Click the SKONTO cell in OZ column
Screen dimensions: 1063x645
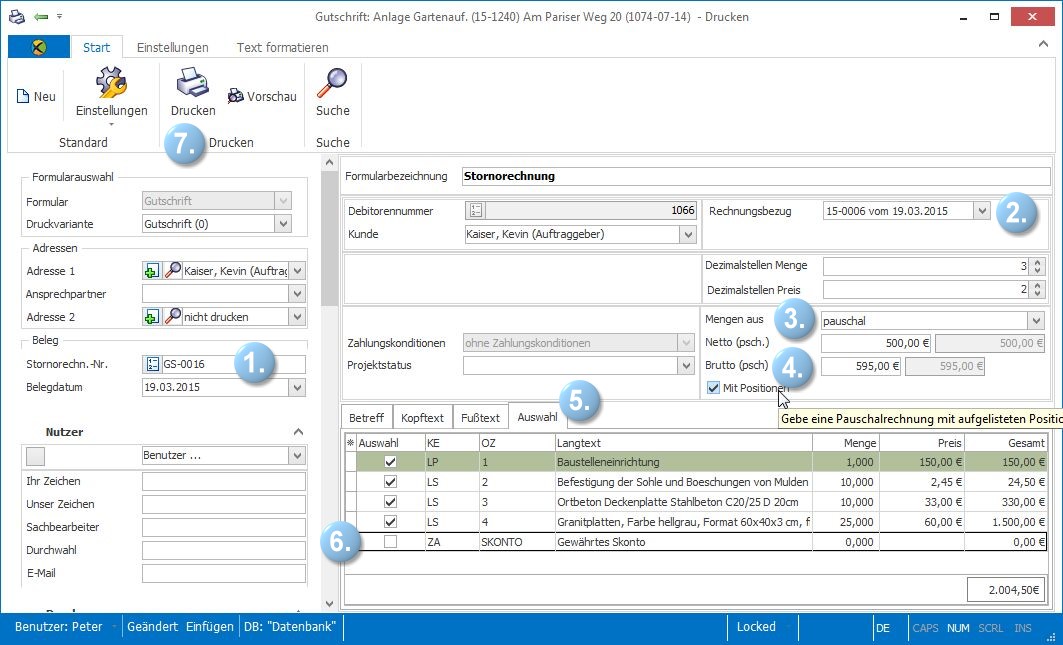[x=517, y=542]
